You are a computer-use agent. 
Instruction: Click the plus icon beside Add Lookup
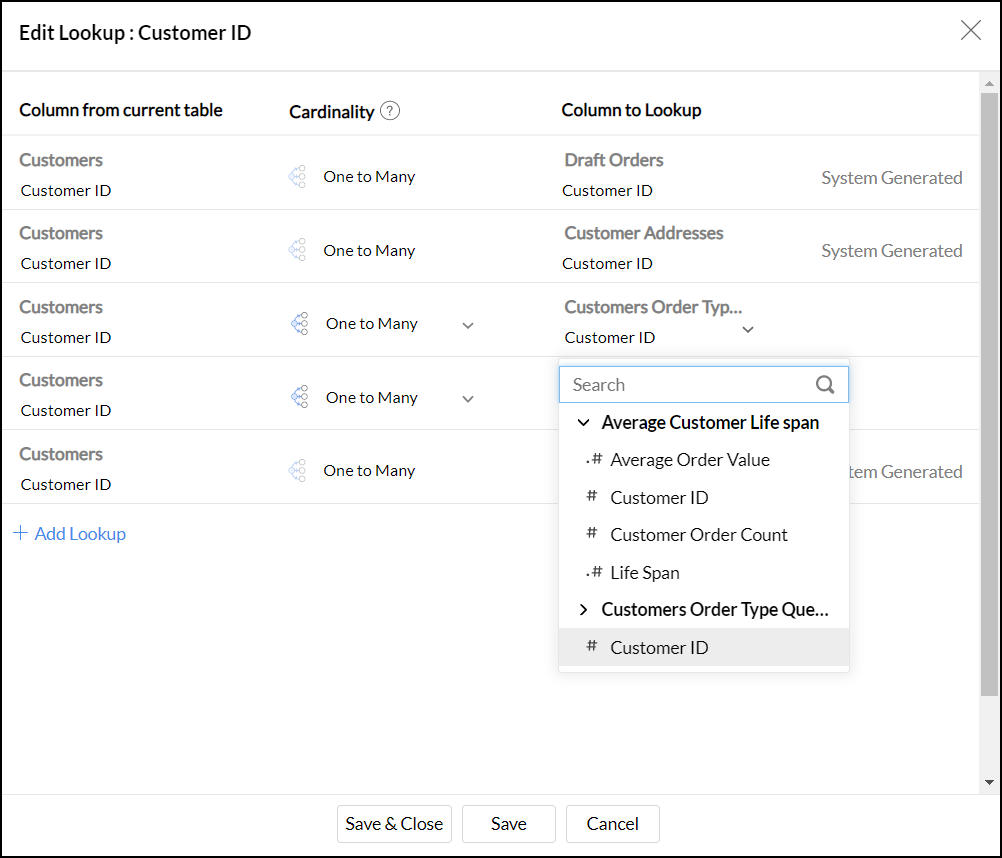click(x=20, y=533)
